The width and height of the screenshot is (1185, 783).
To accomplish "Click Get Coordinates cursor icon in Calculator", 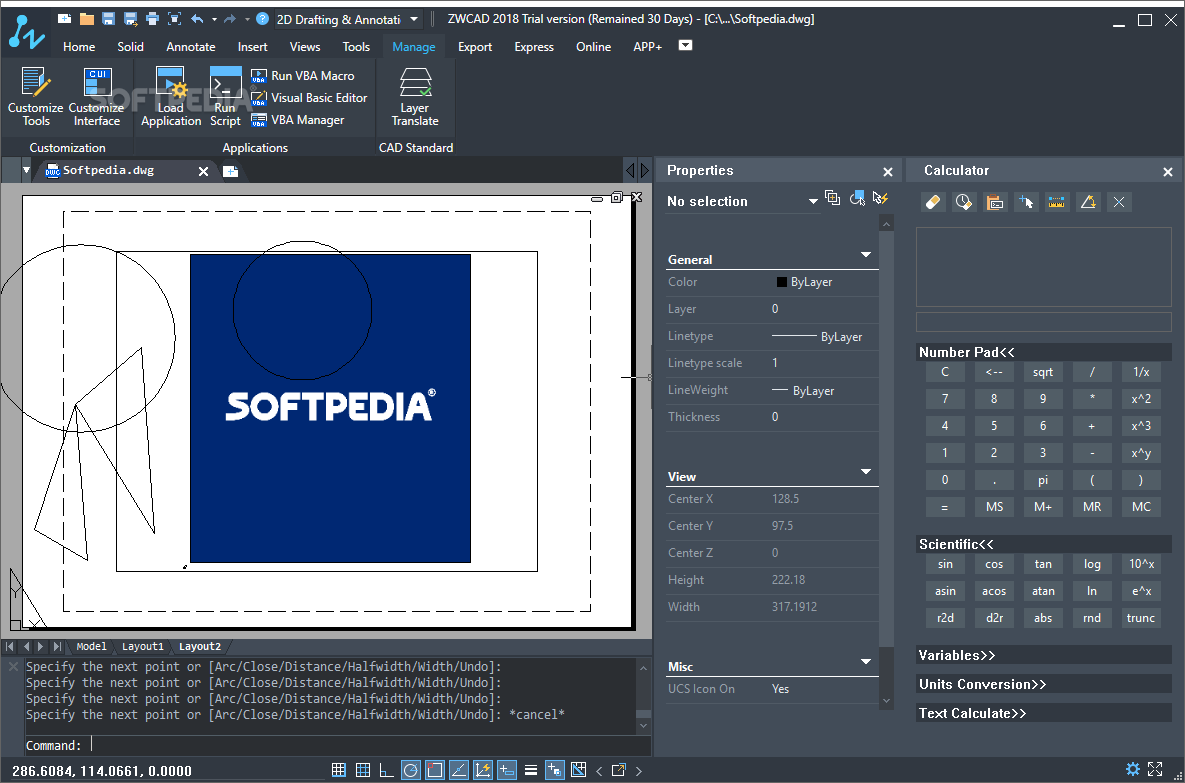I will 1026,202.
